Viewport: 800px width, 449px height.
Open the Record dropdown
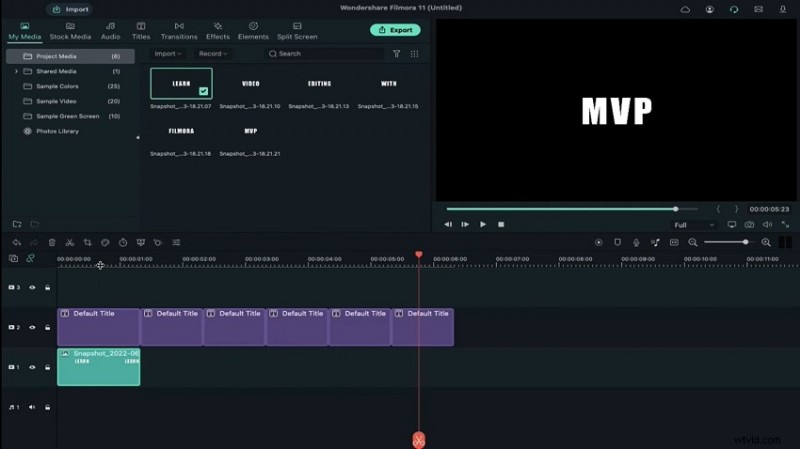213,54
